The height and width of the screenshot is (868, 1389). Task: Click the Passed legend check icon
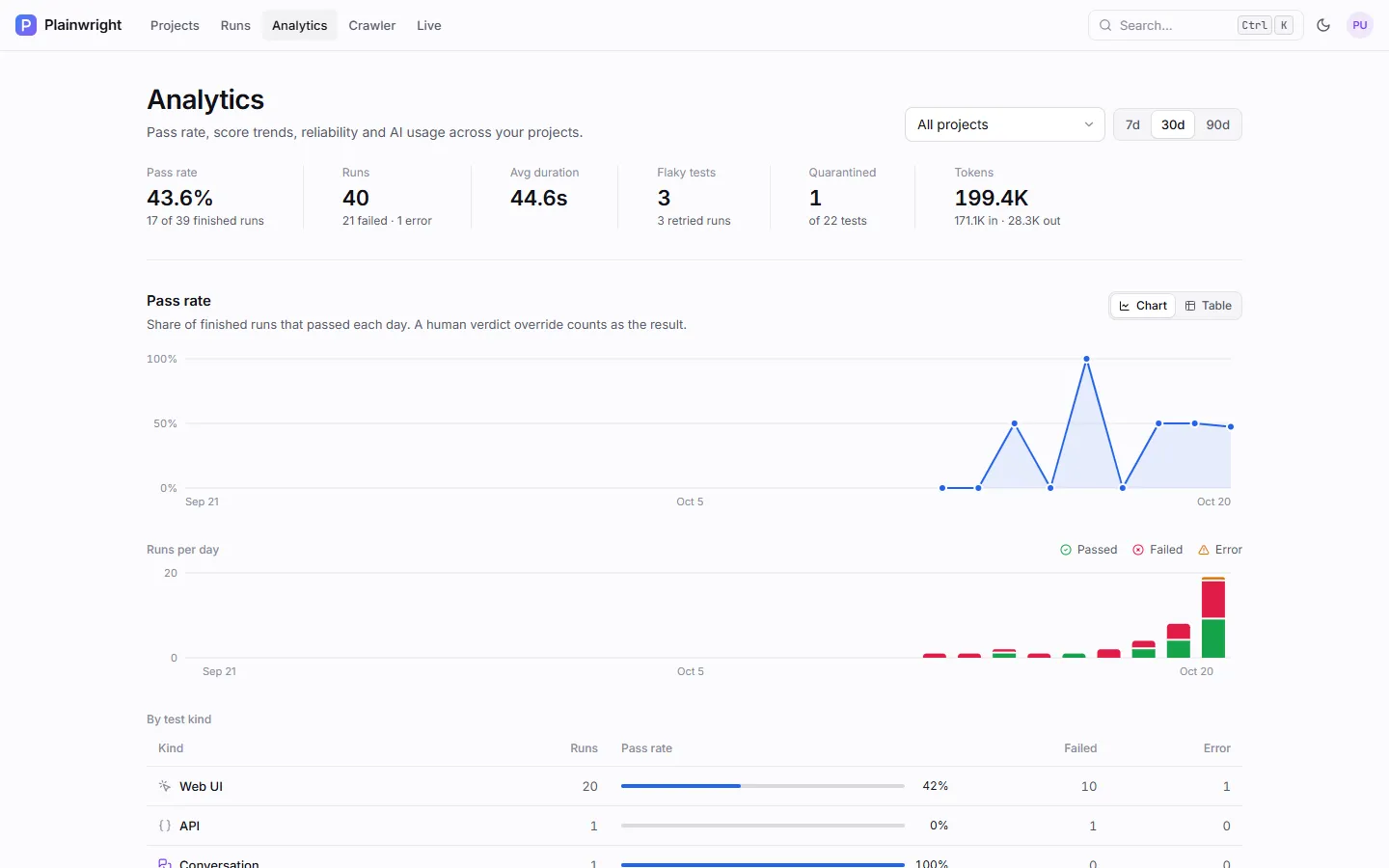tap(1066, 550)
